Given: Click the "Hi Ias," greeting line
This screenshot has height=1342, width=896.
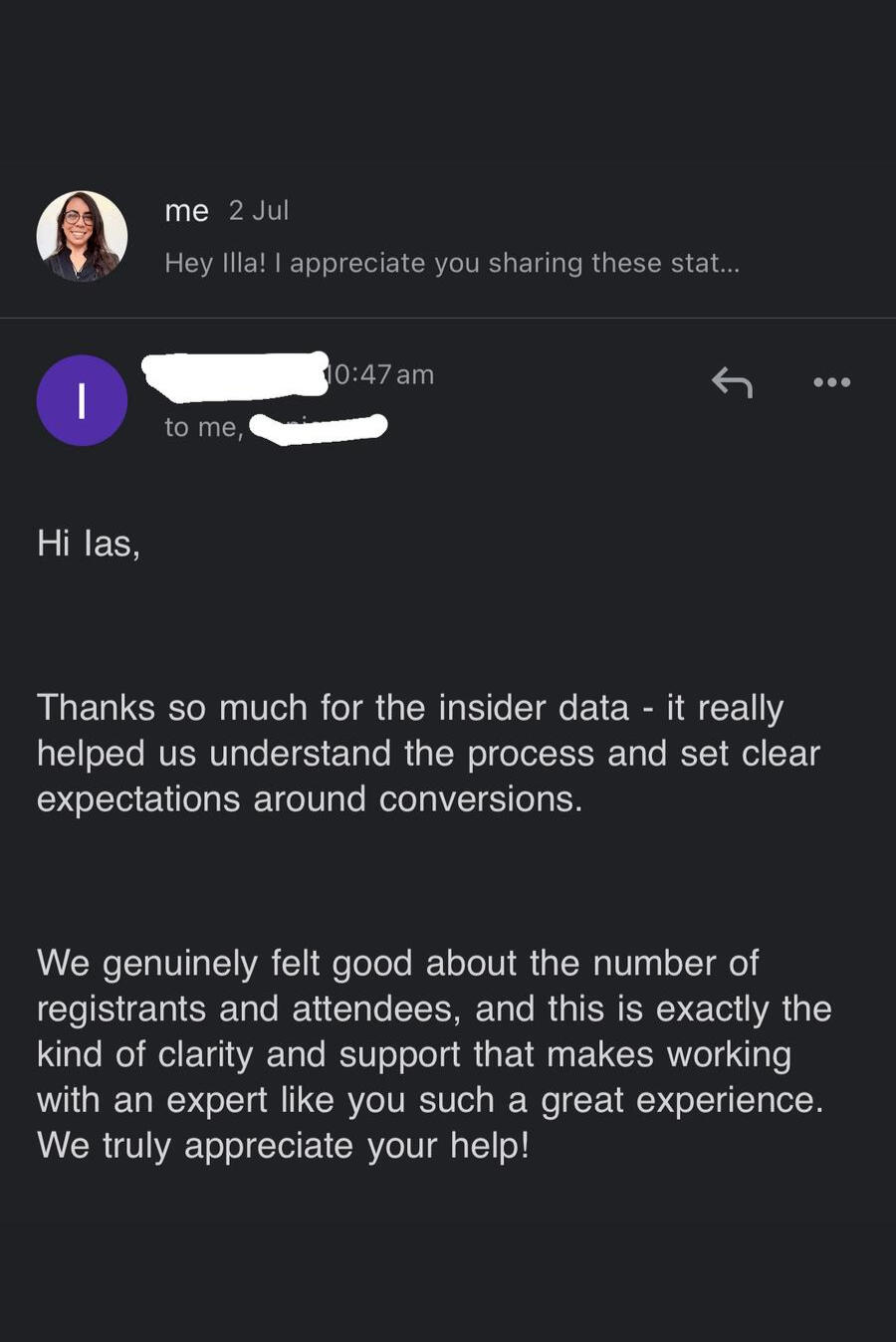Looking at the screenshot, I should point(89,544).
